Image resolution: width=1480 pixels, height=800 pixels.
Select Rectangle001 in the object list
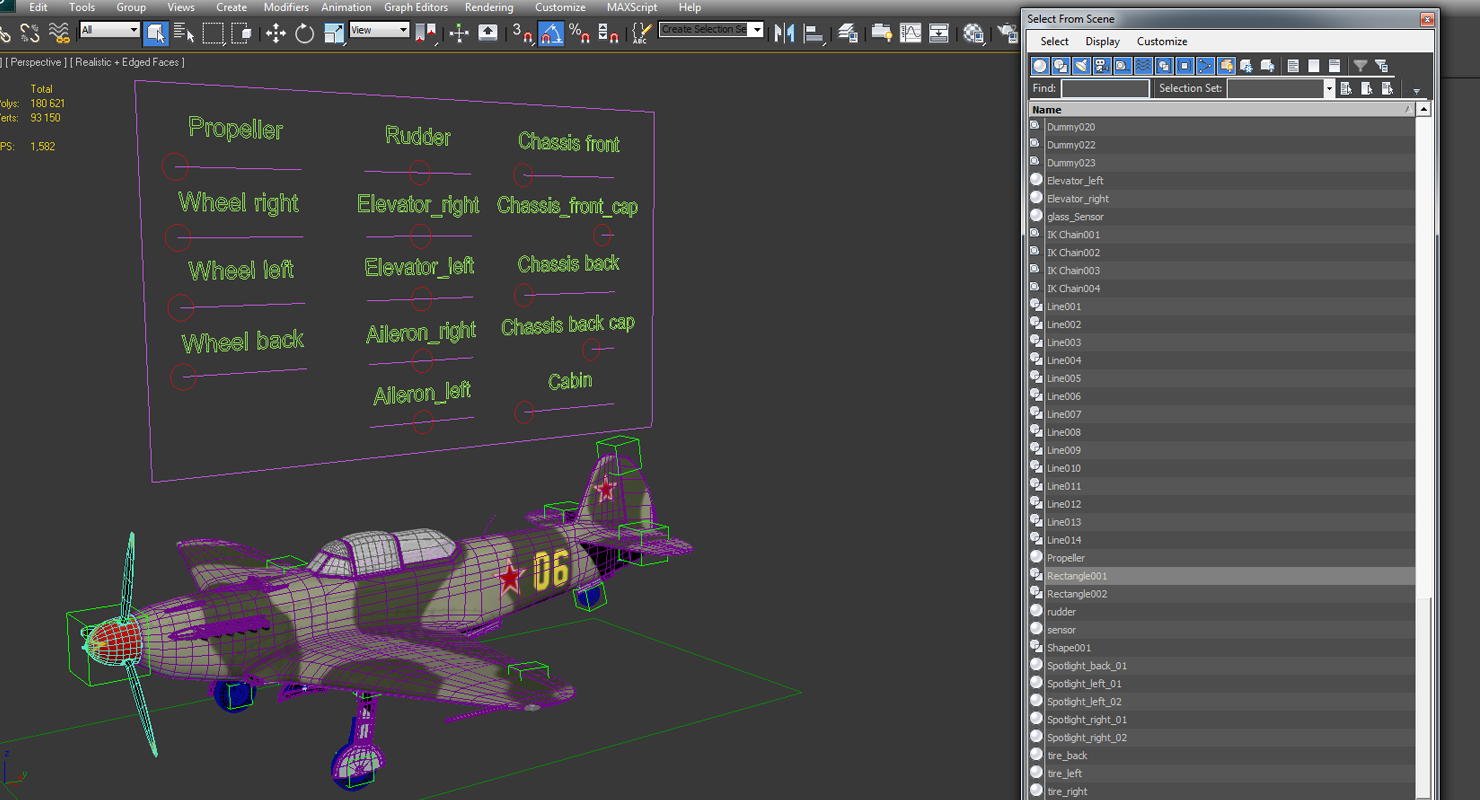(1222, 576)
